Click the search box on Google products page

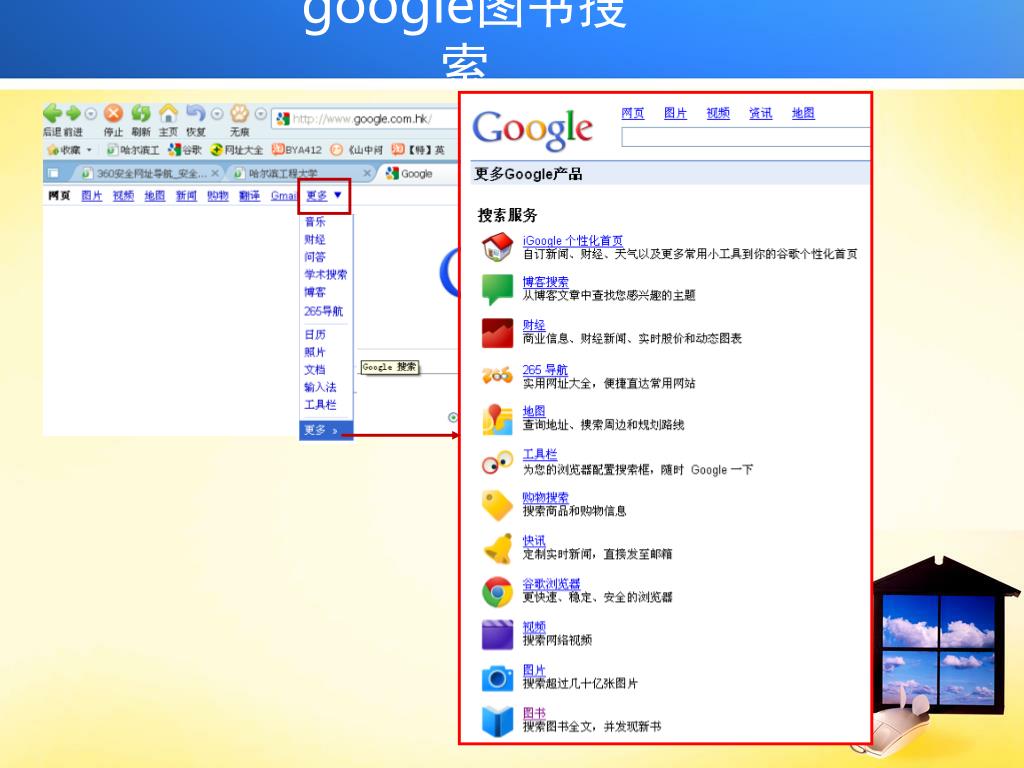click(746, 137)
